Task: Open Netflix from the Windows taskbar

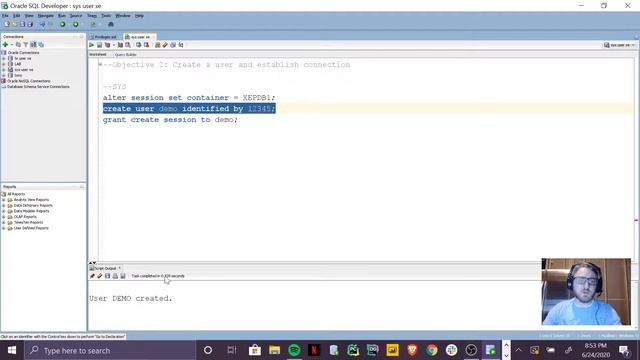Action: (314, 350)
